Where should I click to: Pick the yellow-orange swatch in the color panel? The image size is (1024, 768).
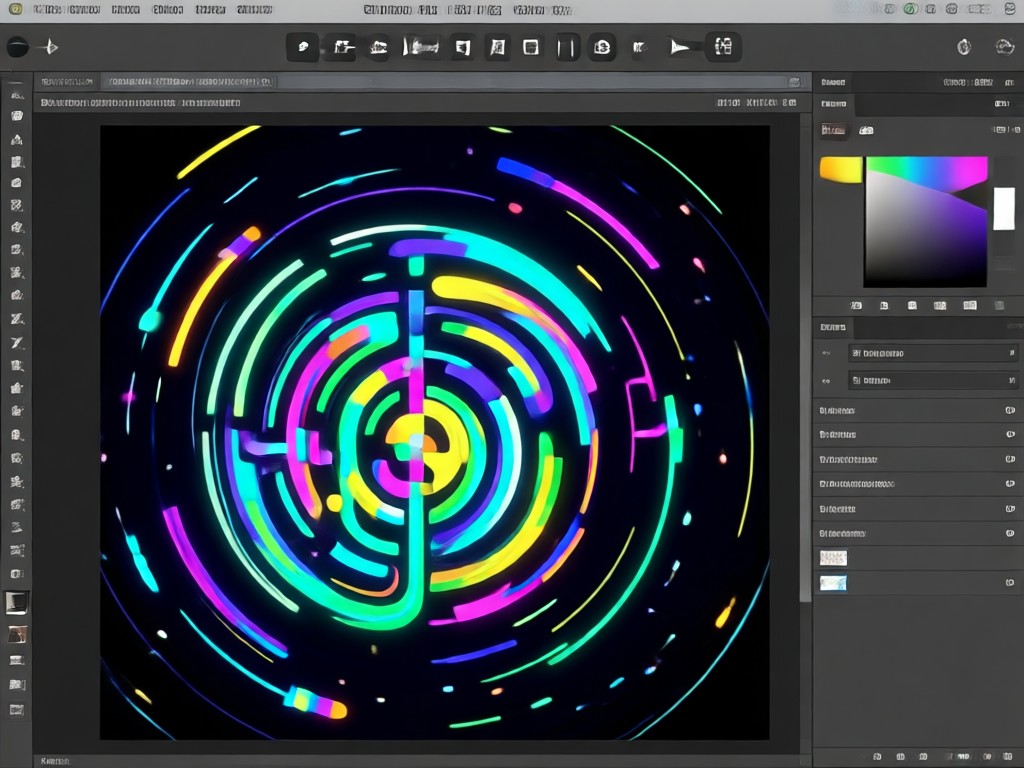[841, 170]
